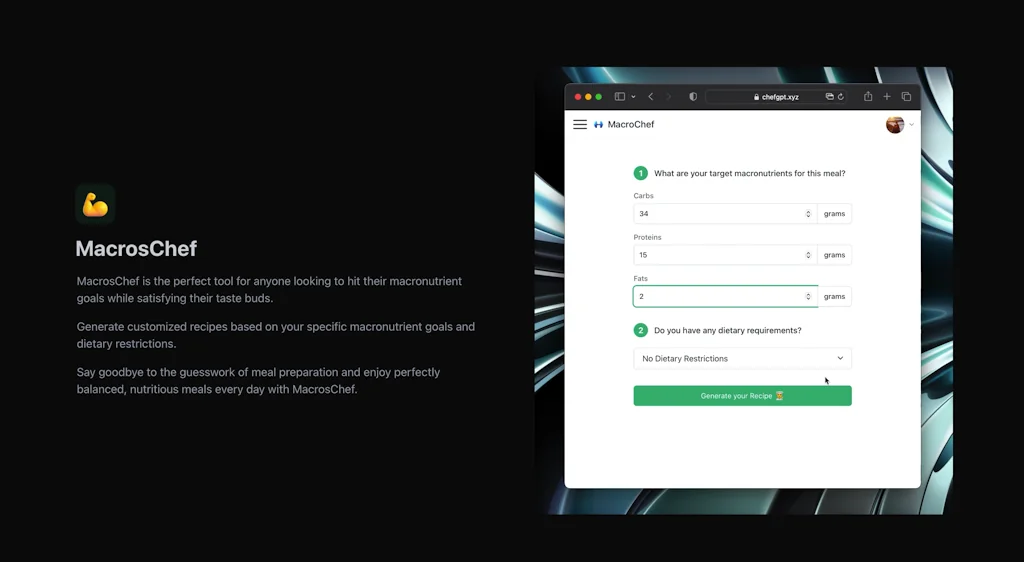
Task: Adjust the Fats value stepper arrows
Action: point(808,296)
